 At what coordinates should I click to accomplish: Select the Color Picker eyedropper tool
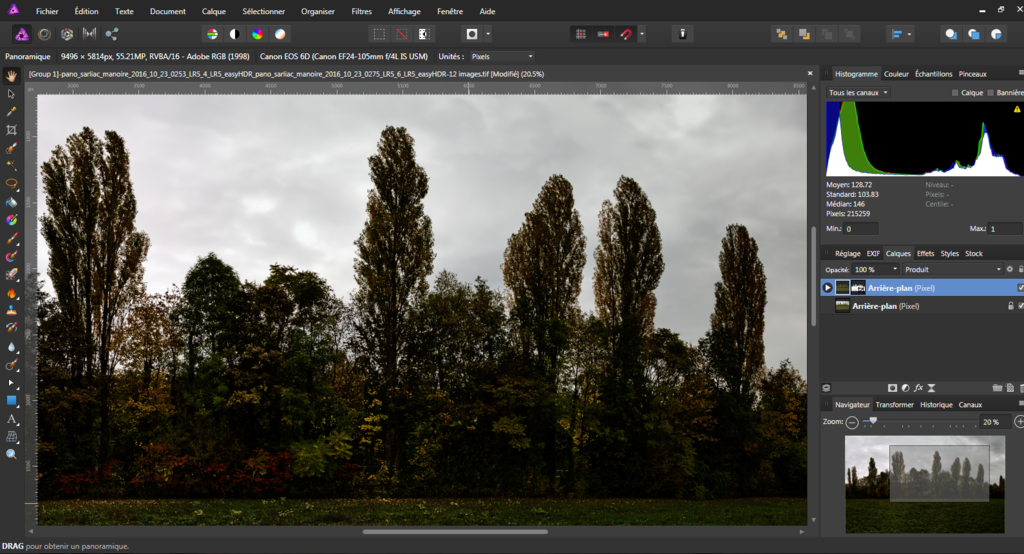[x=11, y=112]
